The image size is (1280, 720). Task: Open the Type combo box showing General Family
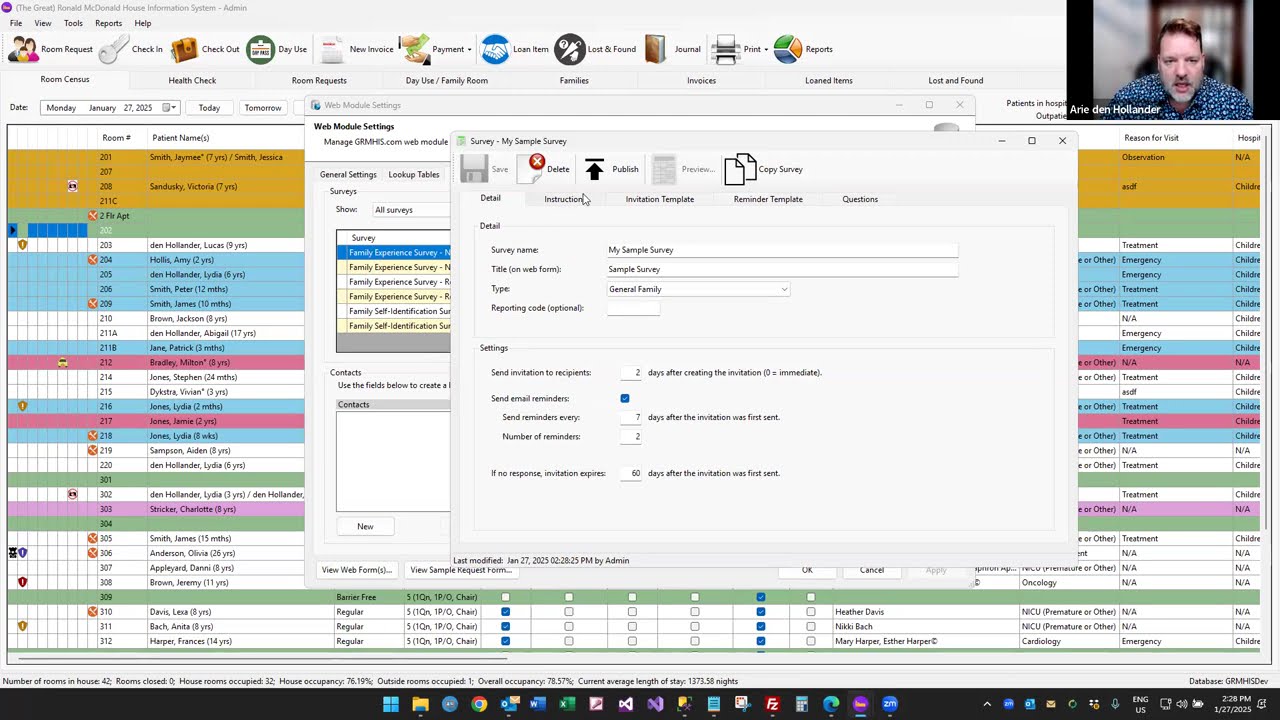tap(698, 289)
